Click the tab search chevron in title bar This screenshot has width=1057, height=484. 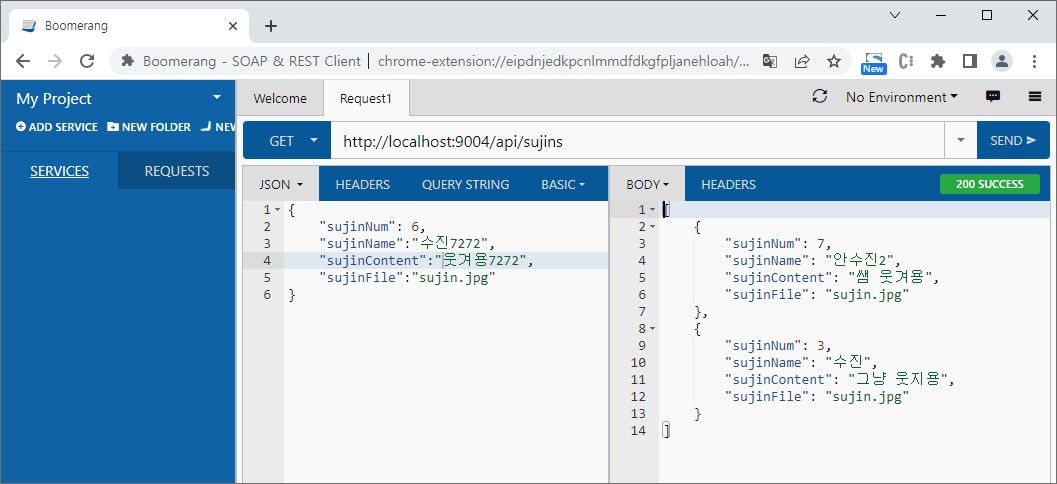click(x=895, y=15)
